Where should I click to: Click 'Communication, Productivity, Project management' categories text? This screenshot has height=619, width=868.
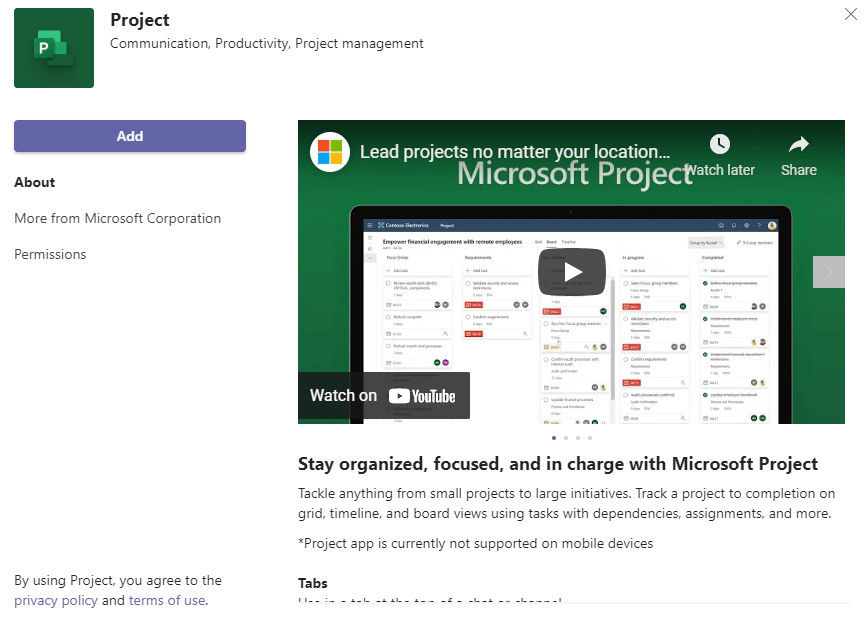point(267,43)
